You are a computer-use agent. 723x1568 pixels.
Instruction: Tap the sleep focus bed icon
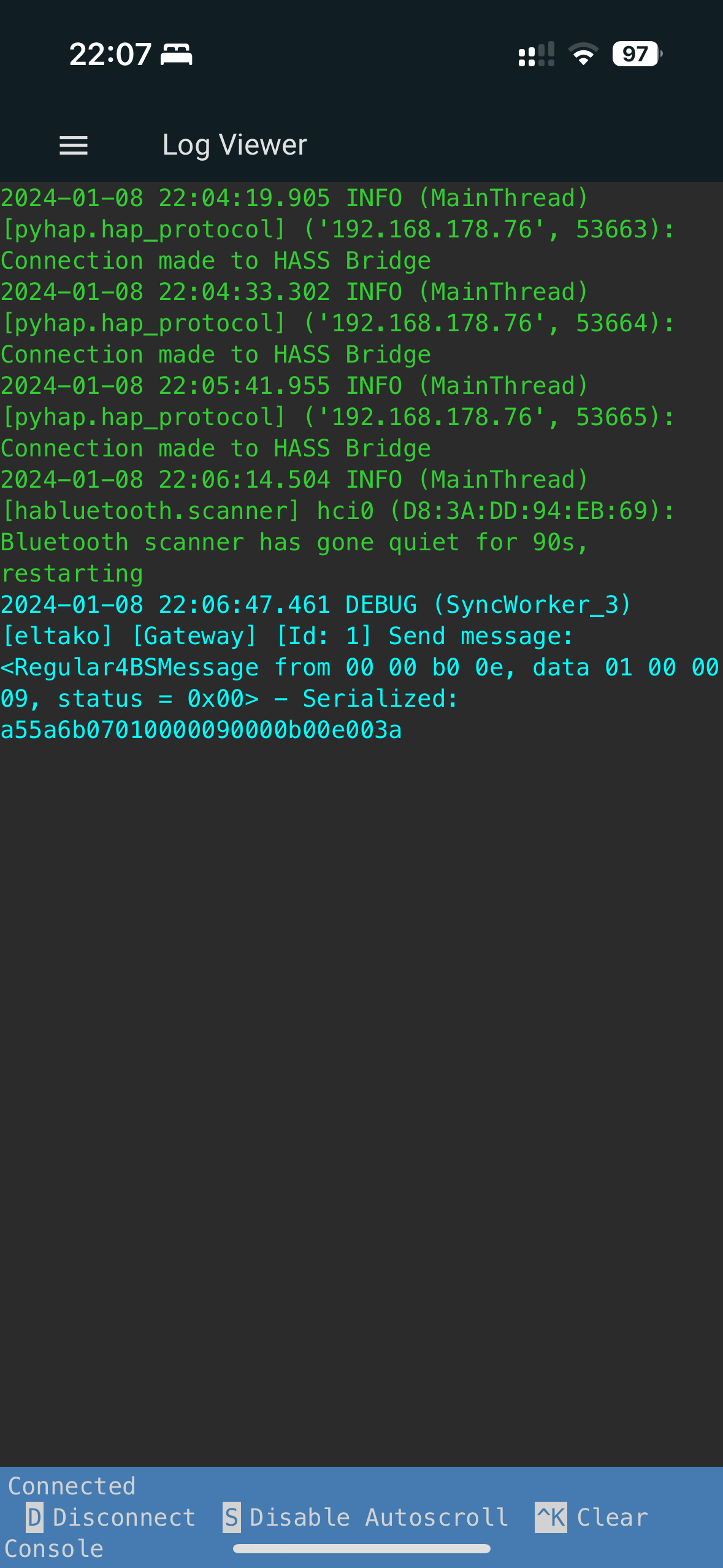(x=177, y=54)
